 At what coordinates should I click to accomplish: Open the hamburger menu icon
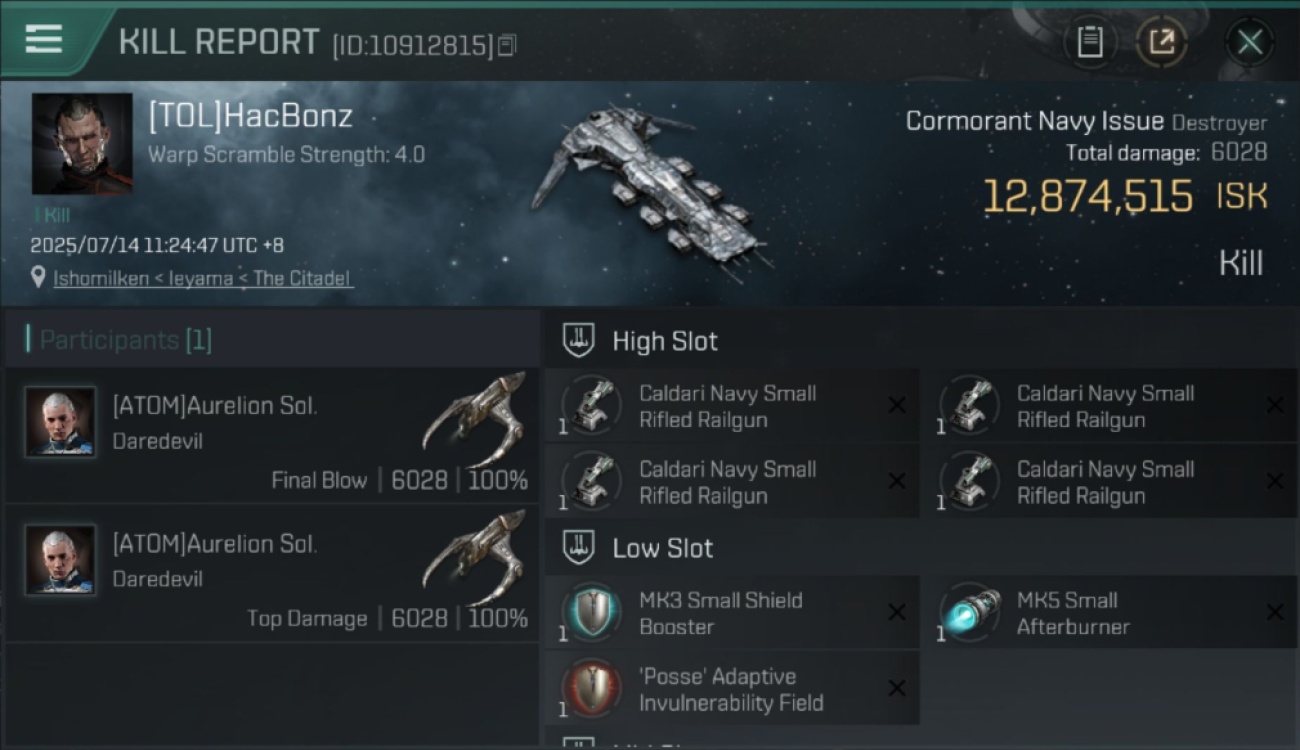[43, 40]
